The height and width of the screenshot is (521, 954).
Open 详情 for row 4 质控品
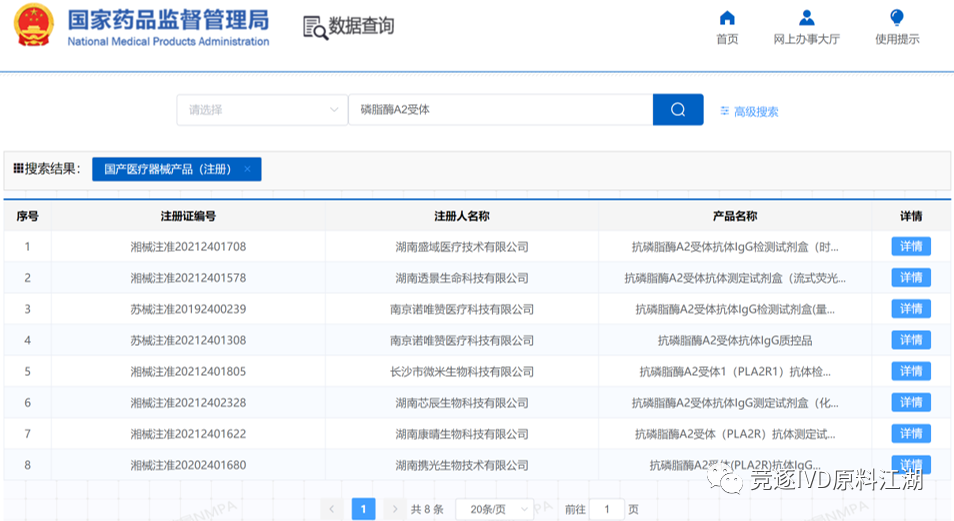pyautogui.click(x=910, y=340)
